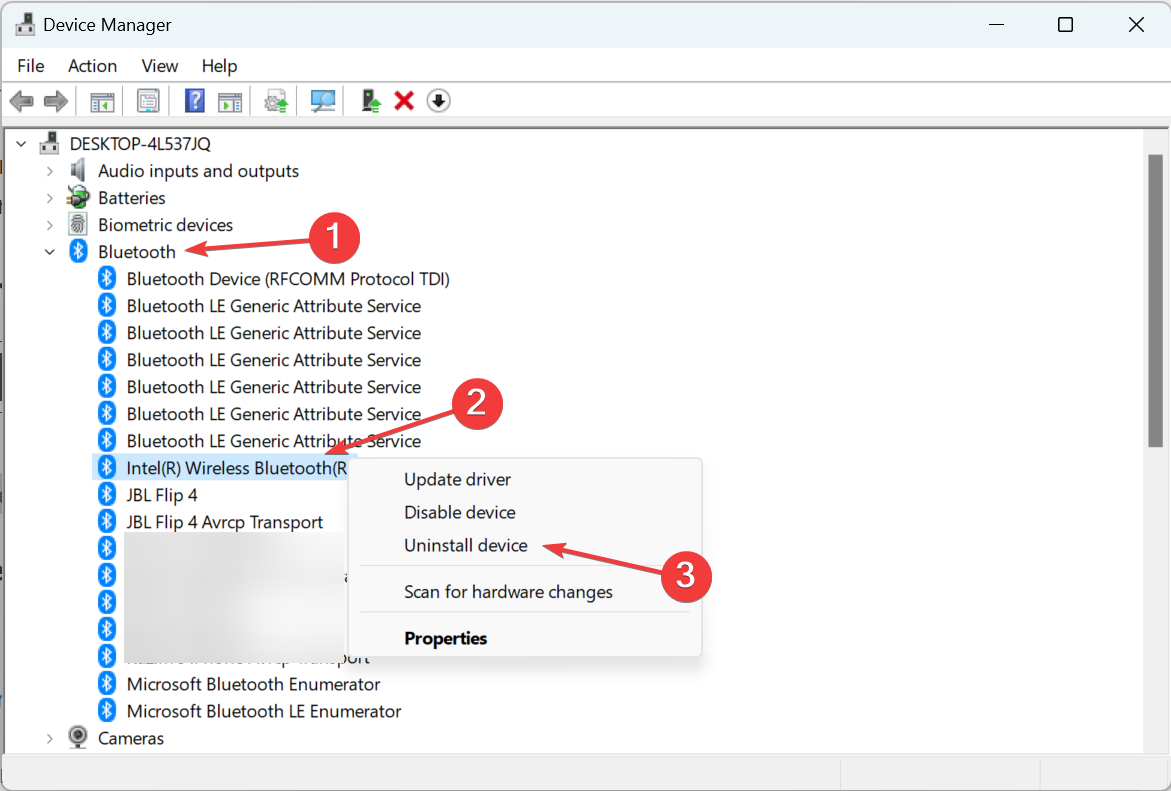Collapse the Bluetooth category
This screenshot has height=791, width=1171.
[x=49, y=251]
